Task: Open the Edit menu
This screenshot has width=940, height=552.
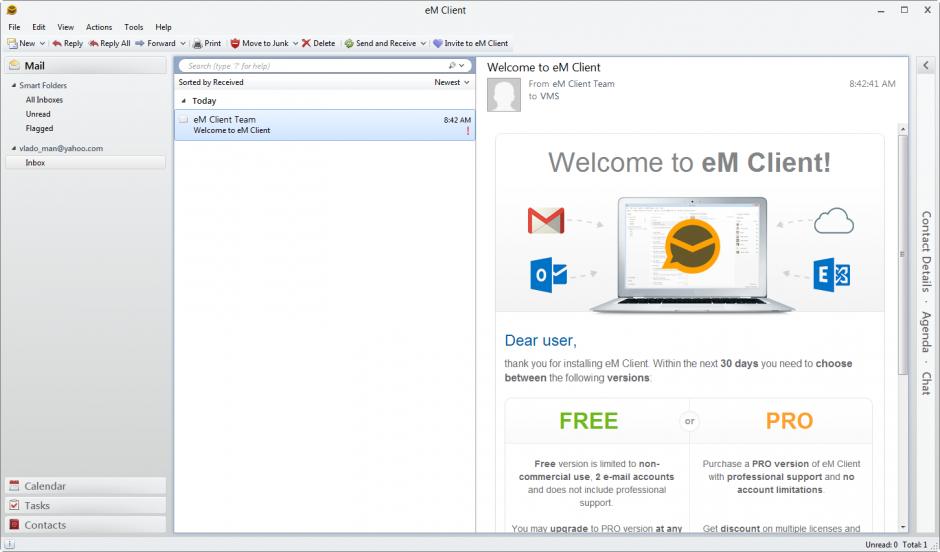Action: (39, 27)
